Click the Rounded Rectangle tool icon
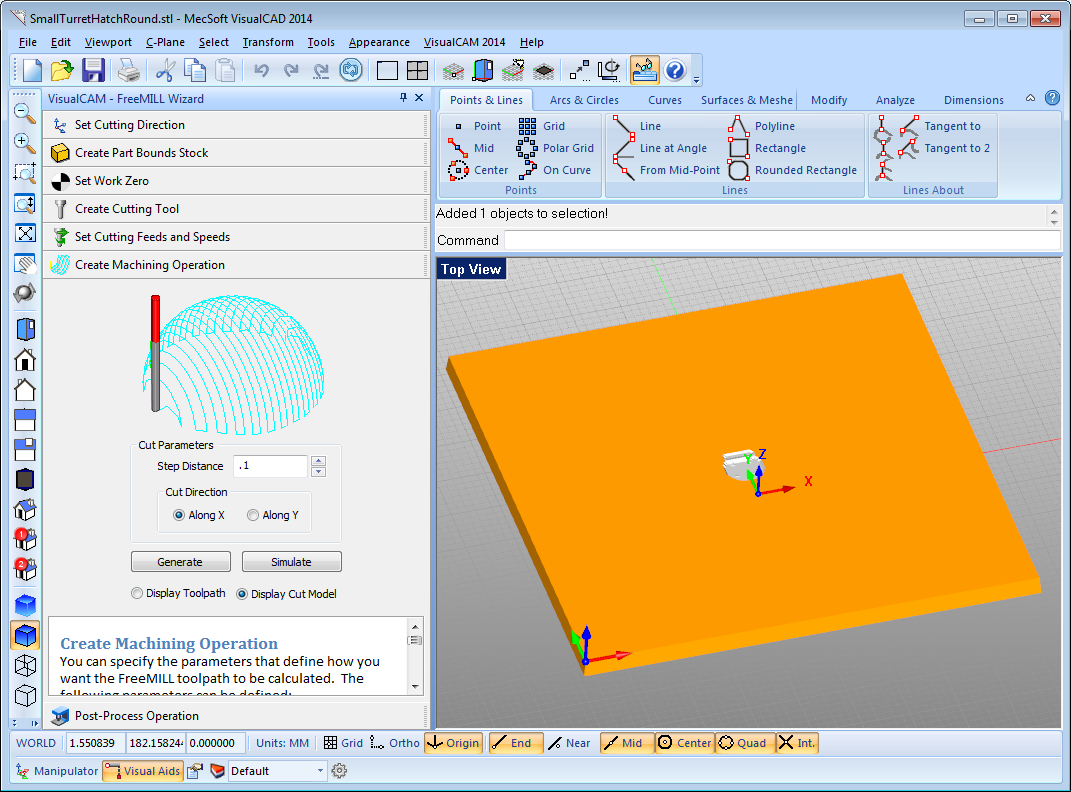Screen dimensions: 1071x792 click(738, 169)
